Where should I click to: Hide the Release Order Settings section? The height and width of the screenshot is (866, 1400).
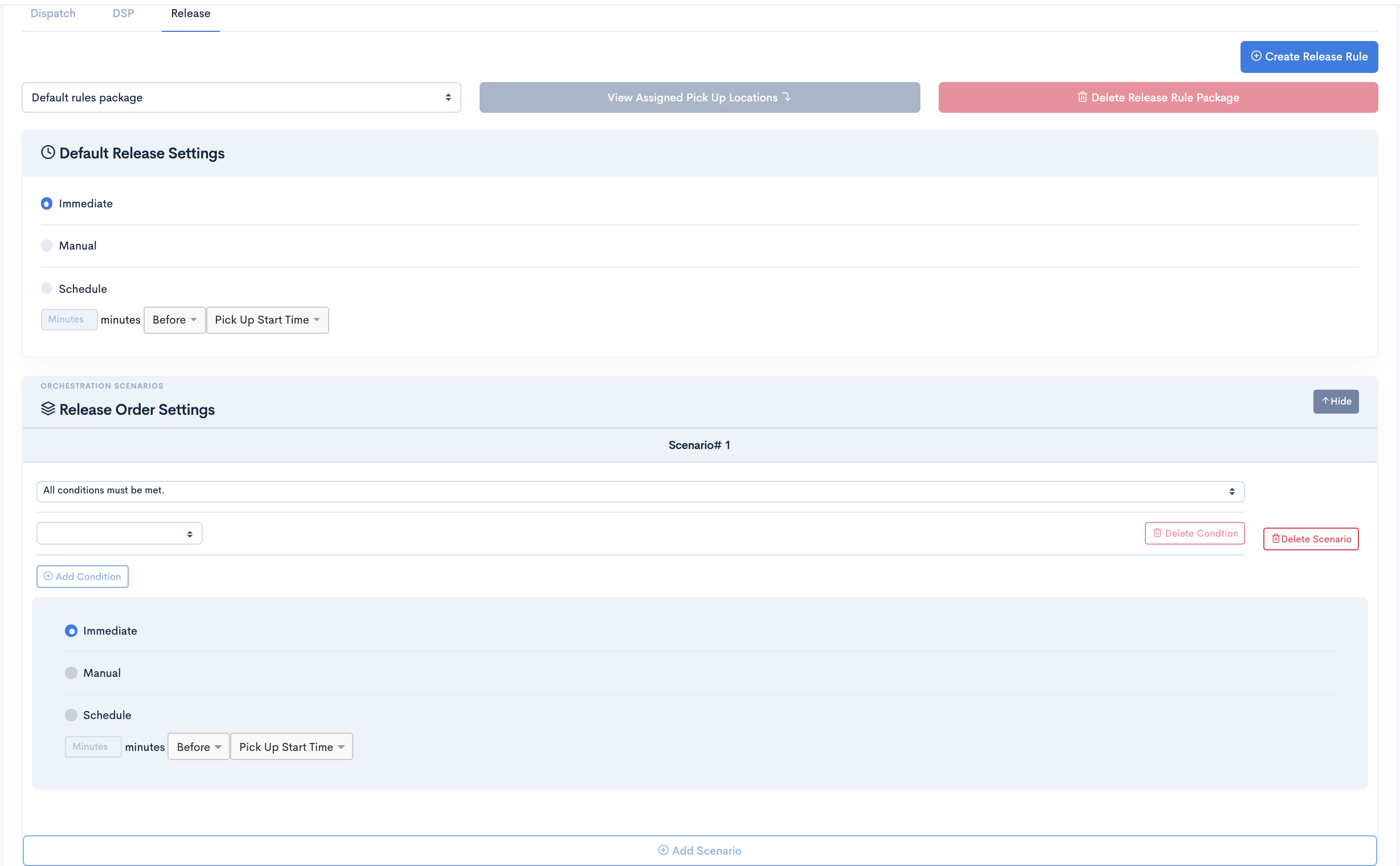pyautogui.click(x=1336, y=402)
